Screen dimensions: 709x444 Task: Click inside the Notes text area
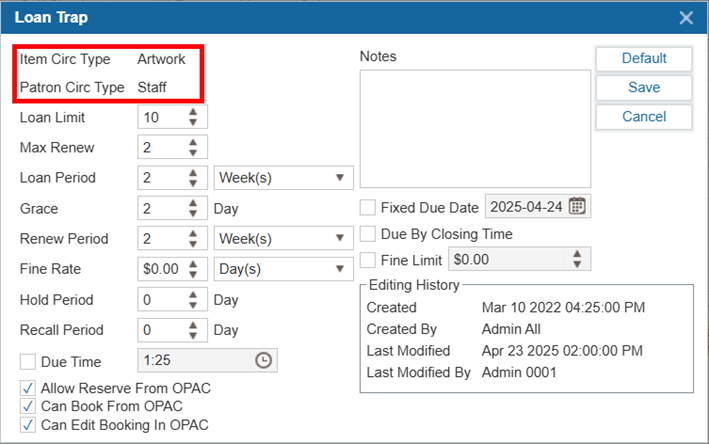pos(475,128)
